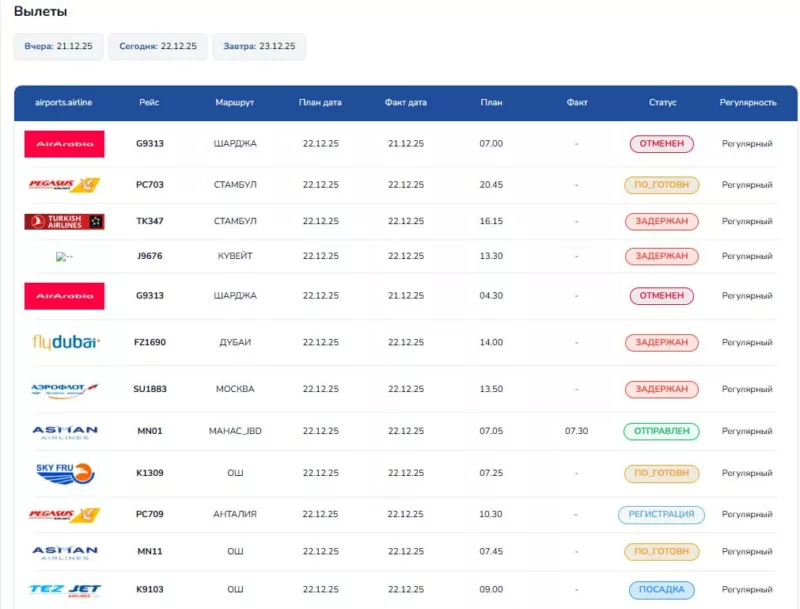Image resolution: width=800 pixels, height=609 pixels.
Task: Click the ПОСАДКА status badge
Action: [661, 589]
